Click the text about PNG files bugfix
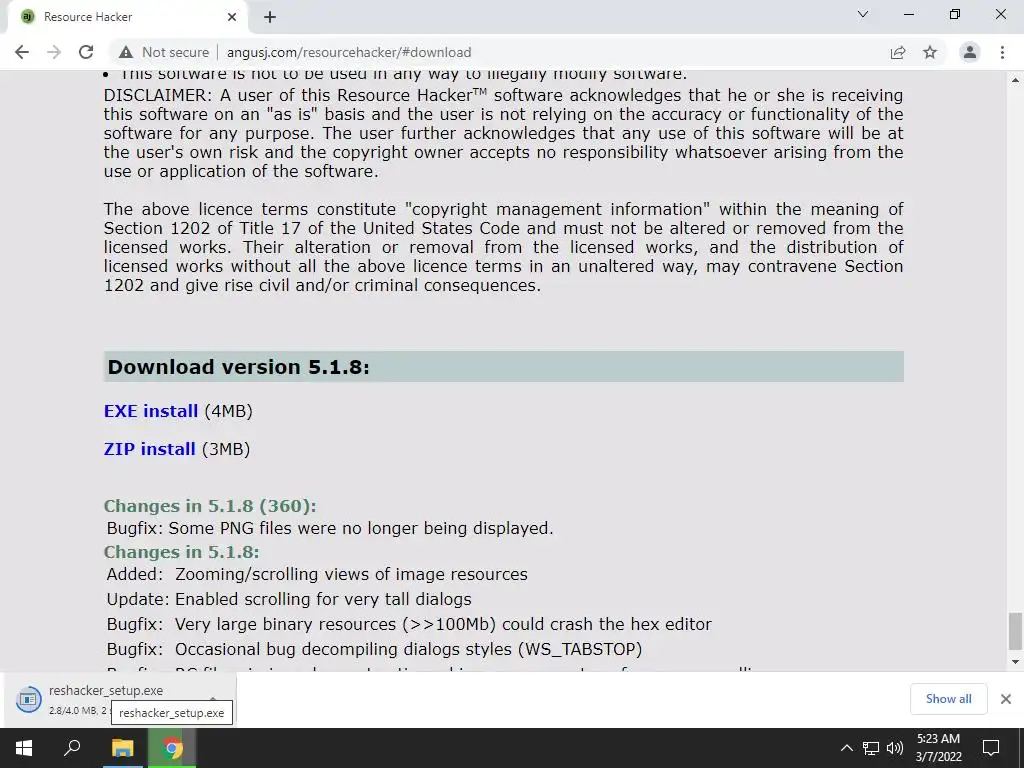Viewport: 1024px width, 768px height. coord(330,528)
